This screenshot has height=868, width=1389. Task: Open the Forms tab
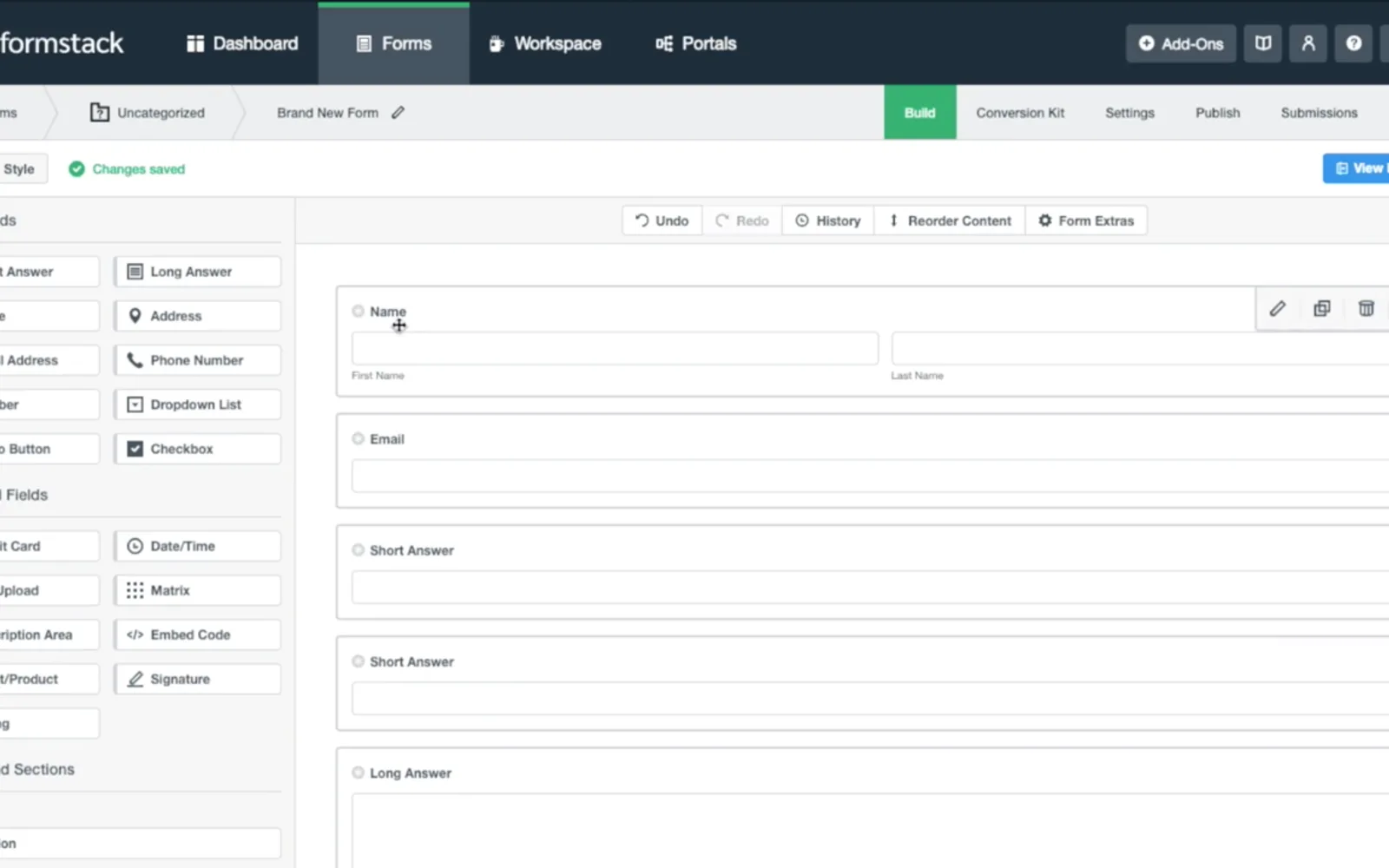point(393,43)
